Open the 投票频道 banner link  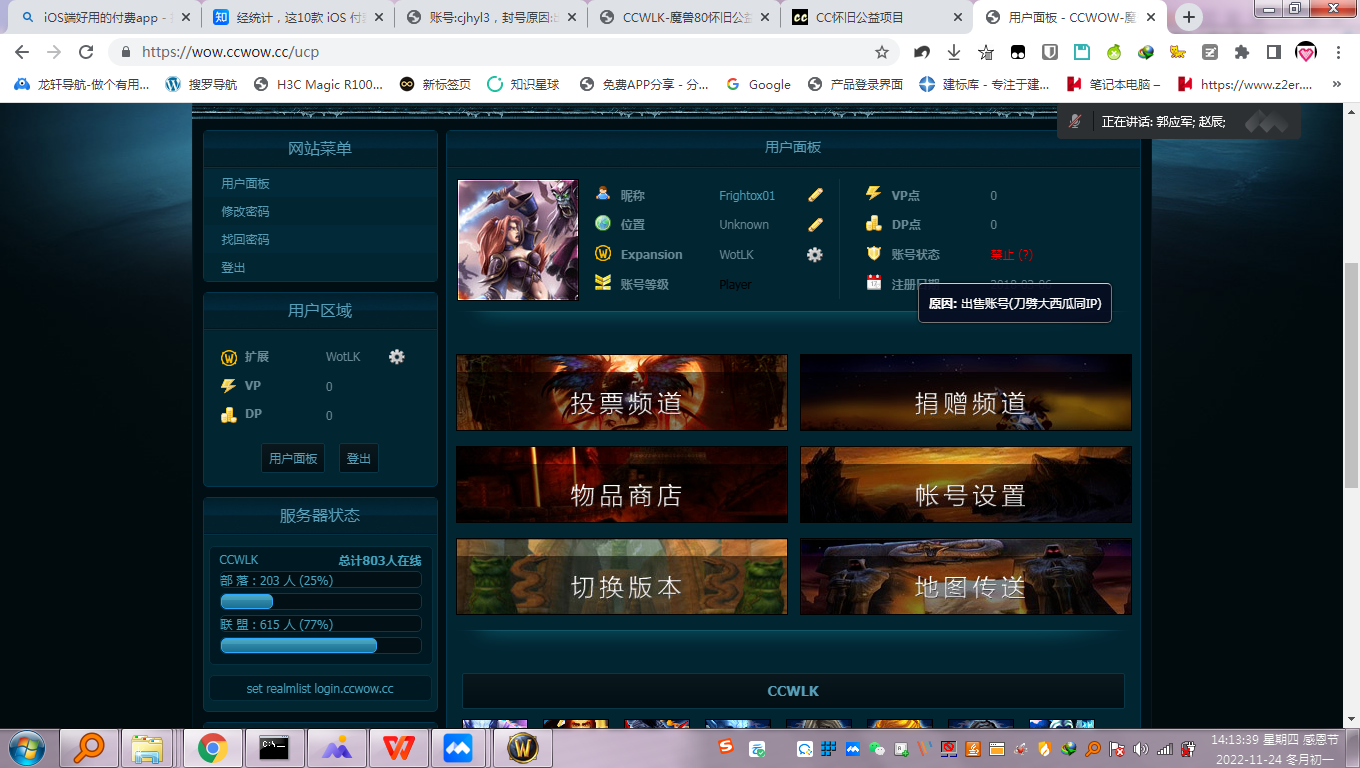coord(621,393)
